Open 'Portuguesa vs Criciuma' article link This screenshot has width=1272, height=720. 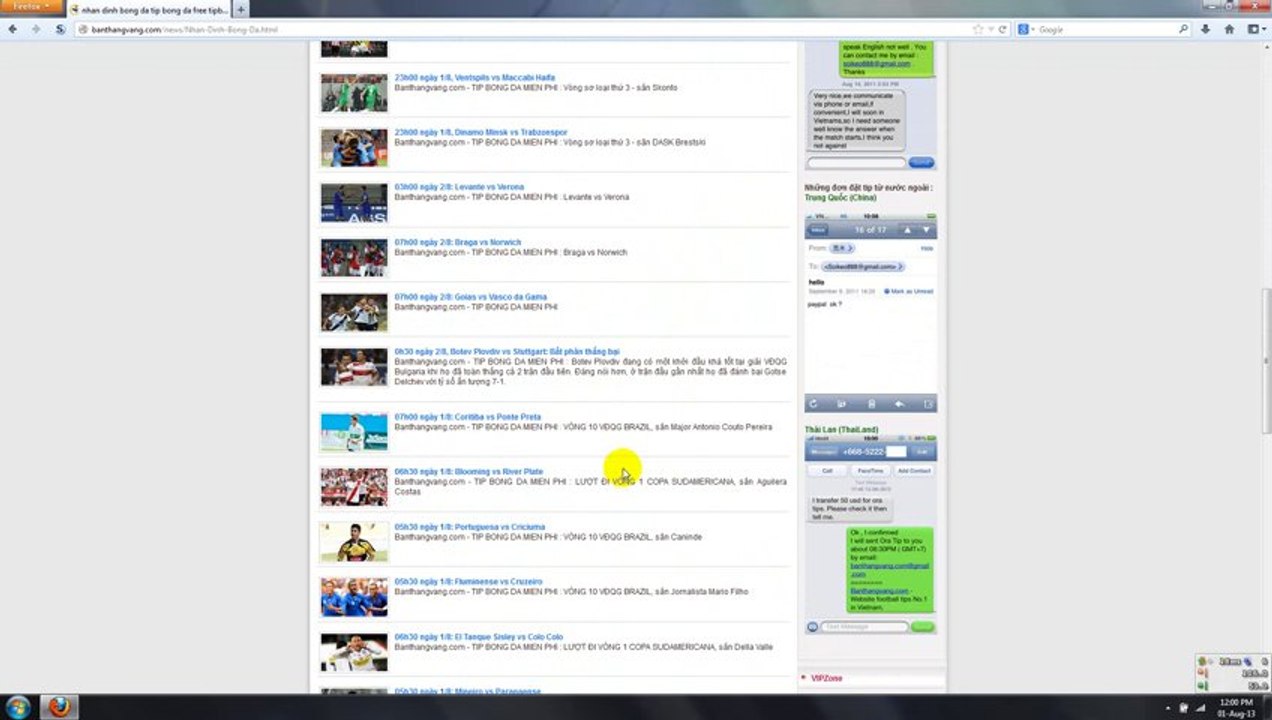tap(469, 527)
